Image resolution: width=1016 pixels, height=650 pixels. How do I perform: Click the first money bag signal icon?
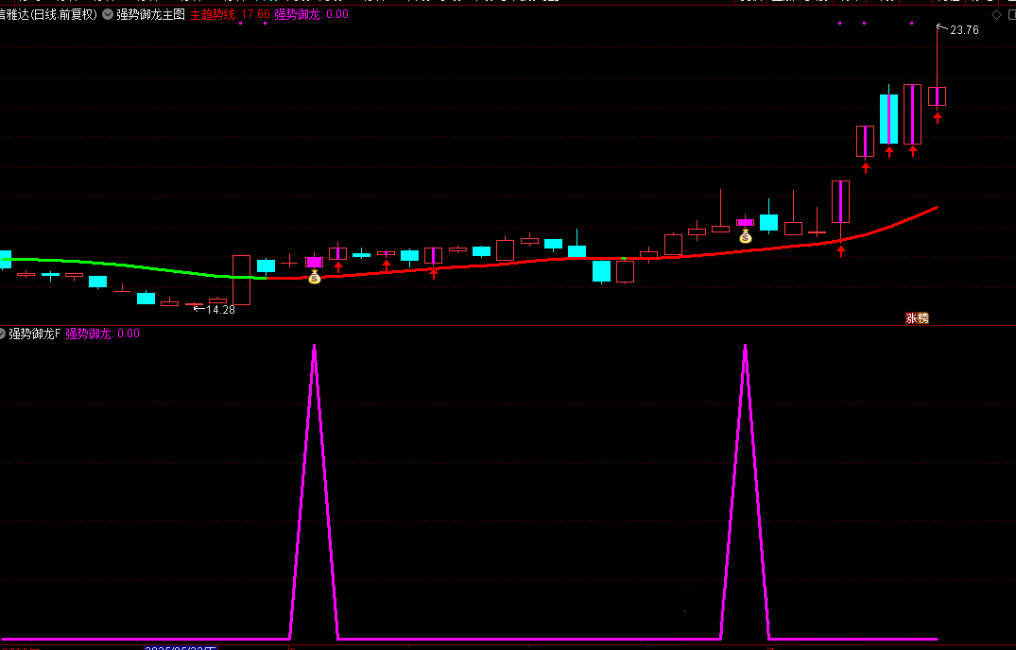[314, 277]
